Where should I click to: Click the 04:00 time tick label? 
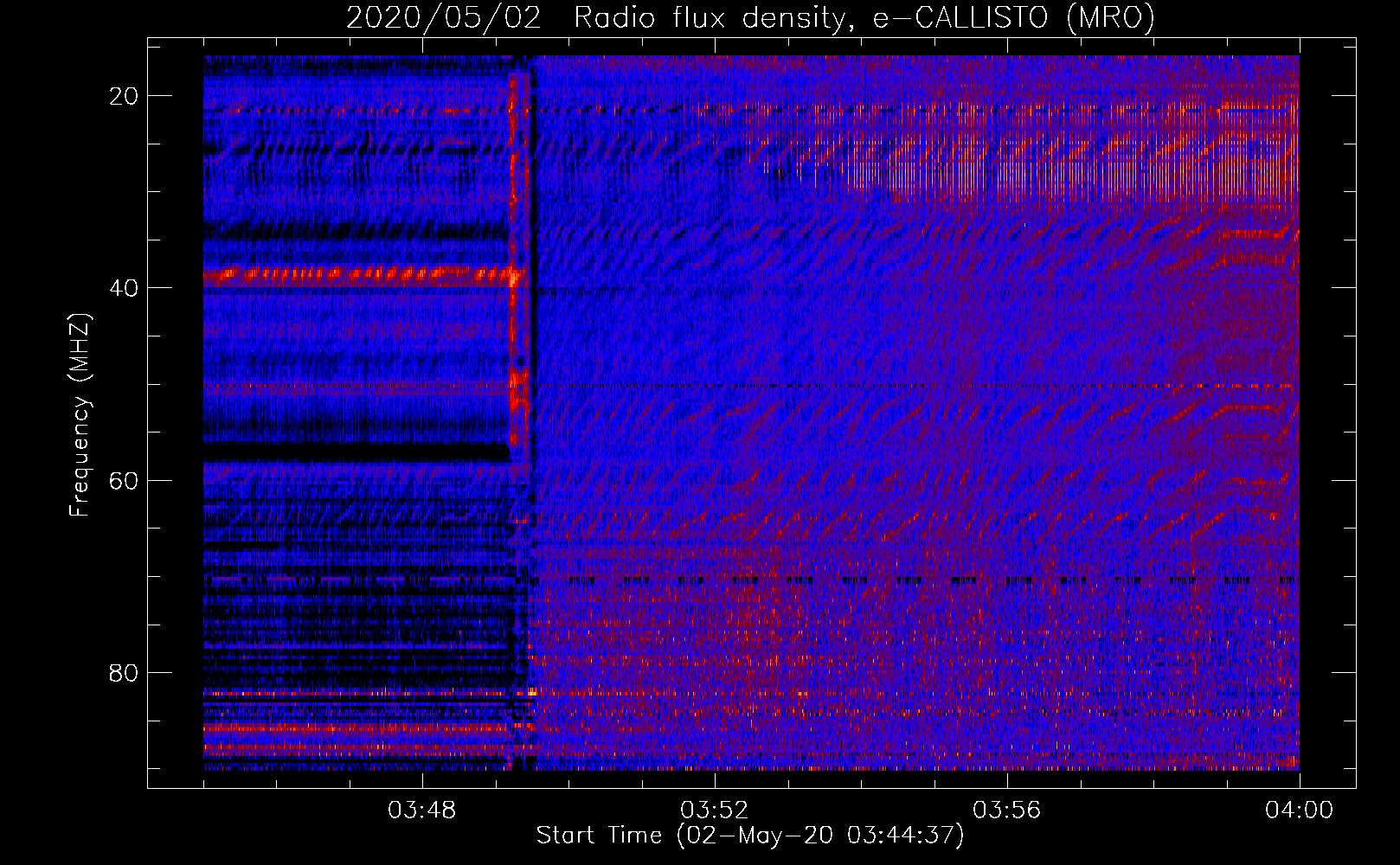coord(1299,811)
